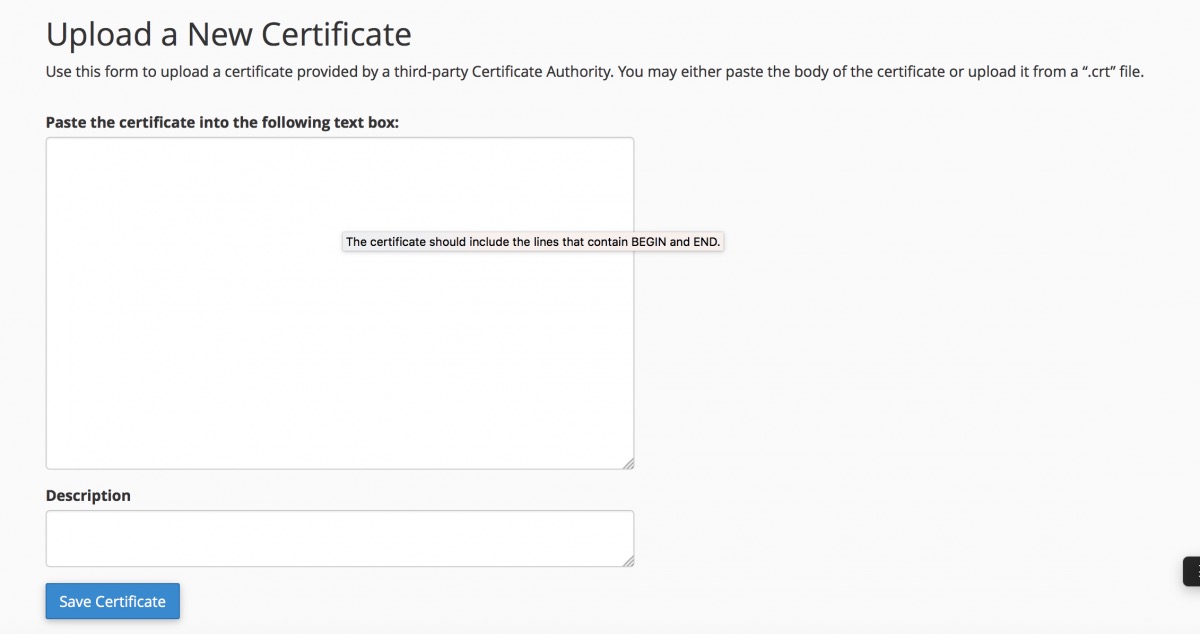The height and width of the screenshot is (634, 1200).
Task: Click the third-party Certificate Authority instructions text
Action: (x=594, y=72)
